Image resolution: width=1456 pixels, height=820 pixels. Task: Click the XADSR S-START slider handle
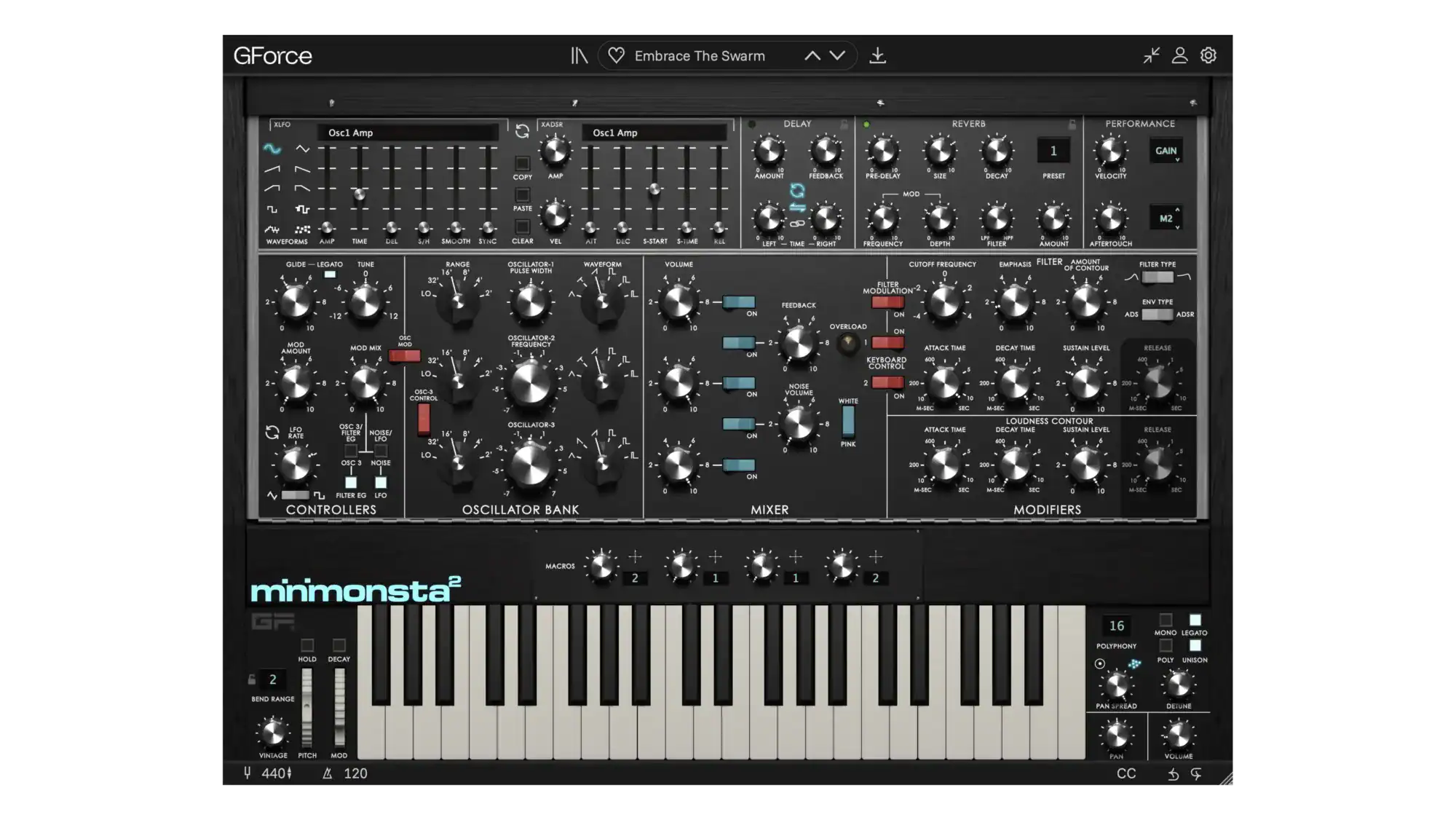[654, 189]
